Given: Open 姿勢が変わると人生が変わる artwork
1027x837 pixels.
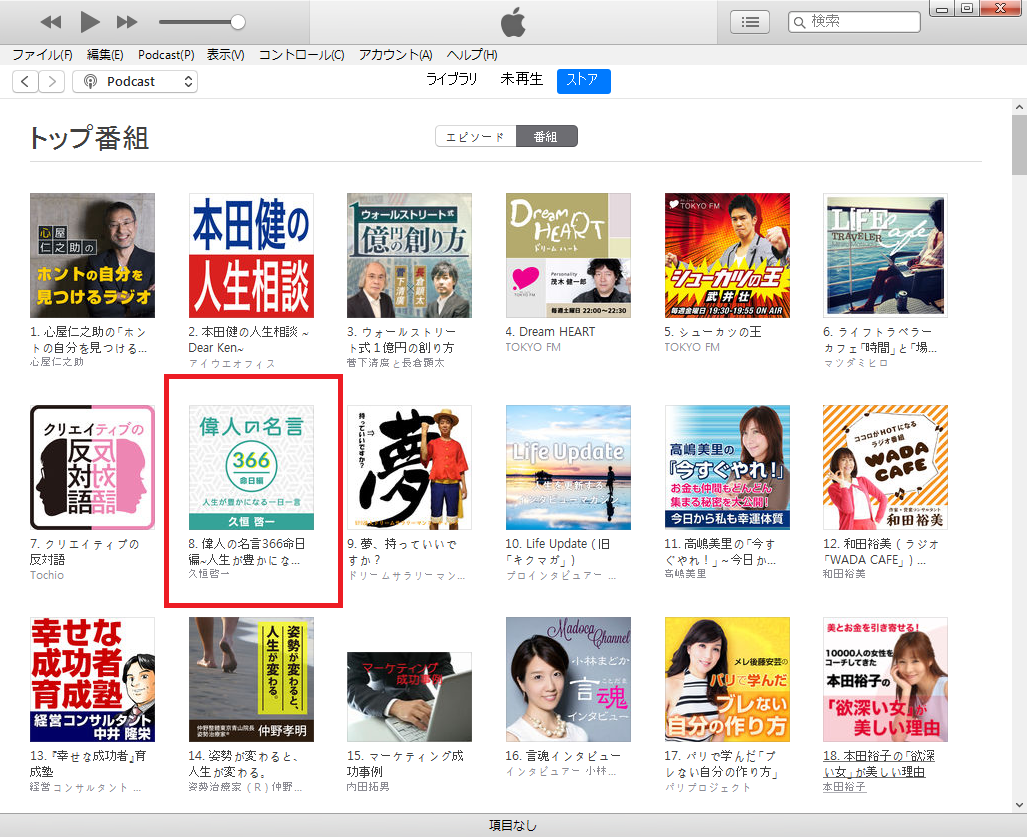Looking at the screenshot, I should (x=252, y=680).
